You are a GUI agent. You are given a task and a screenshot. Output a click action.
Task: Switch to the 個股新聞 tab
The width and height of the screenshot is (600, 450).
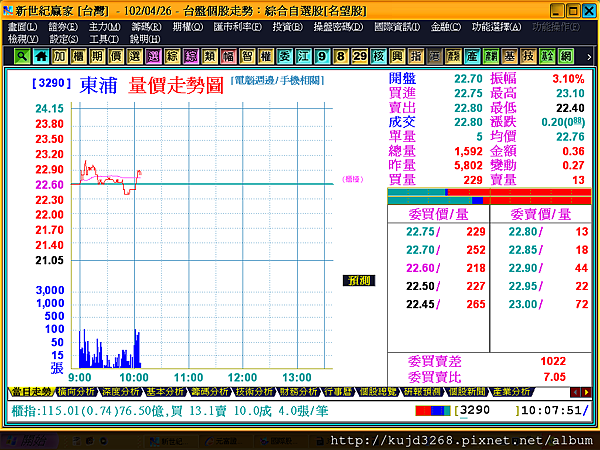coord(467,392)
